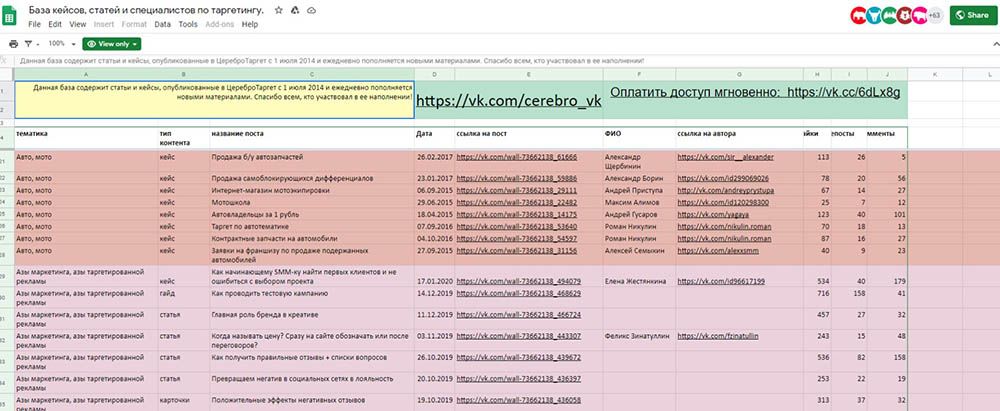Image resolution: width=1000 pixels, height=411 pixels.
Task: Select the likes value 716
Action: (x=817, y=297)
